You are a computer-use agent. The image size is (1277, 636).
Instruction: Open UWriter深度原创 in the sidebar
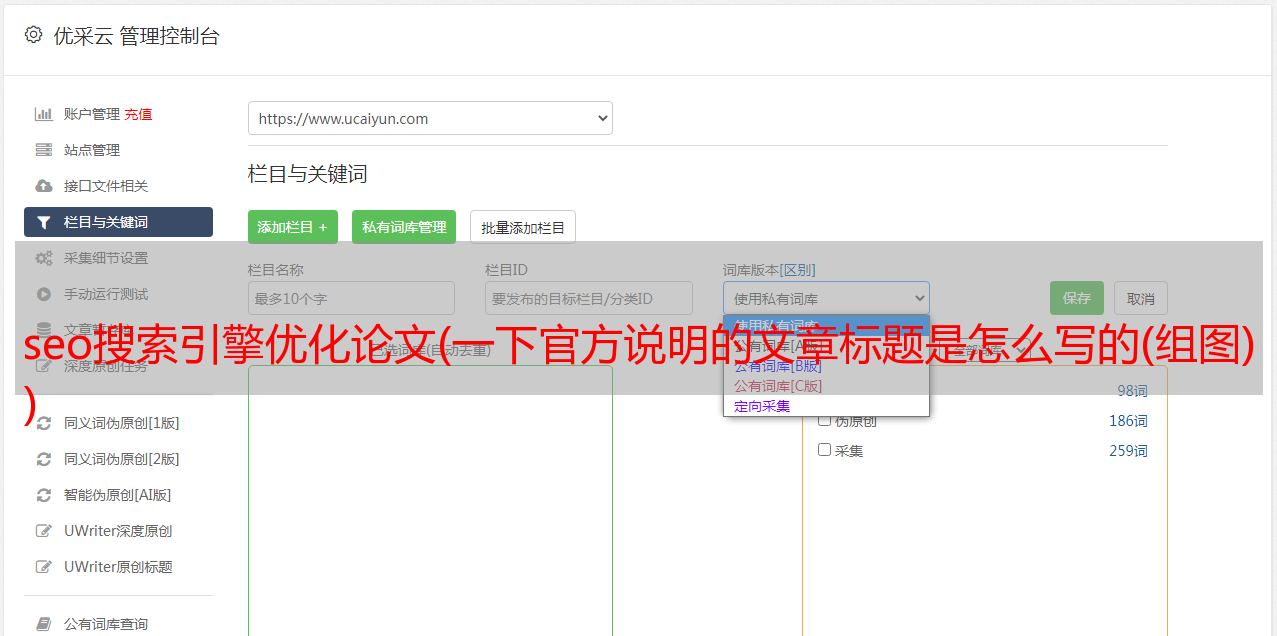point(118,531)
